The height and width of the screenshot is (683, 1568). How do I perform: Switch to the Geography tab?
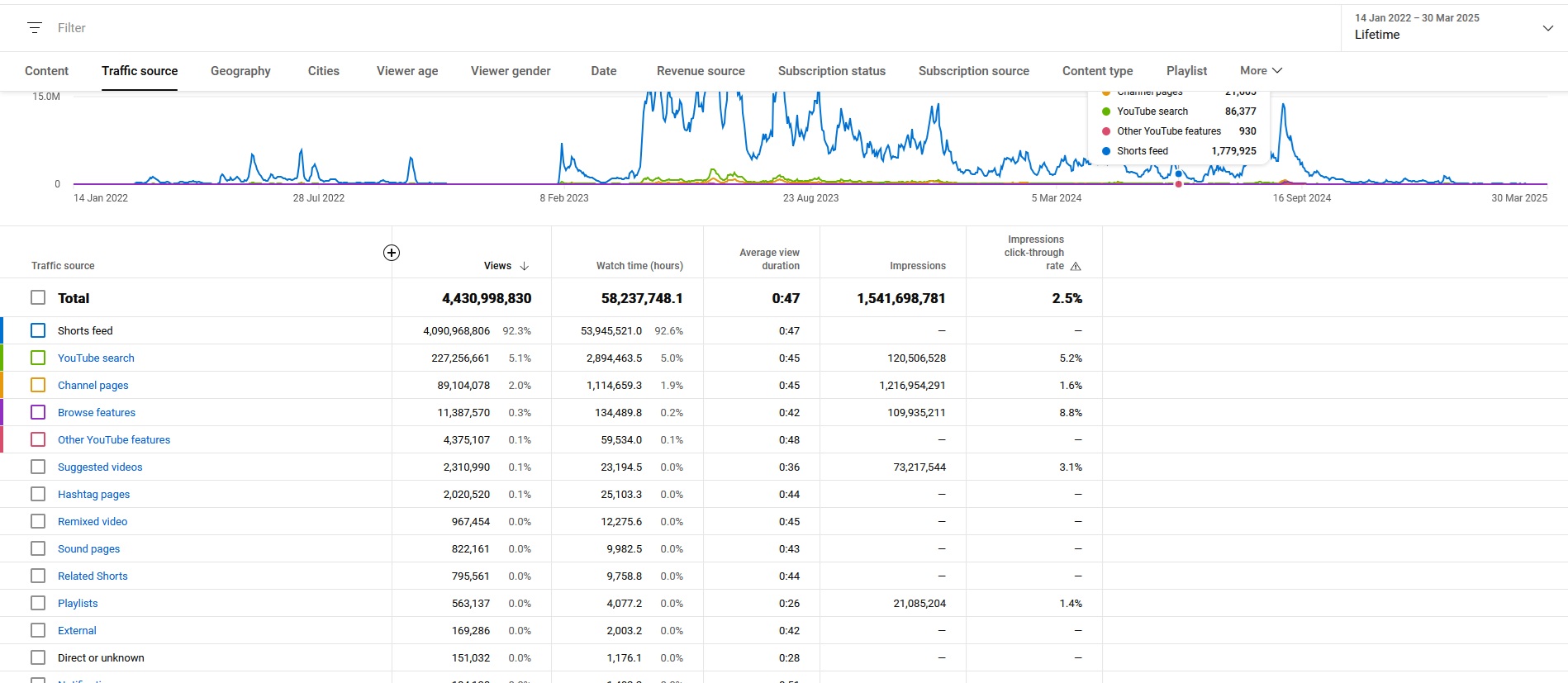(x=240, y=71)
